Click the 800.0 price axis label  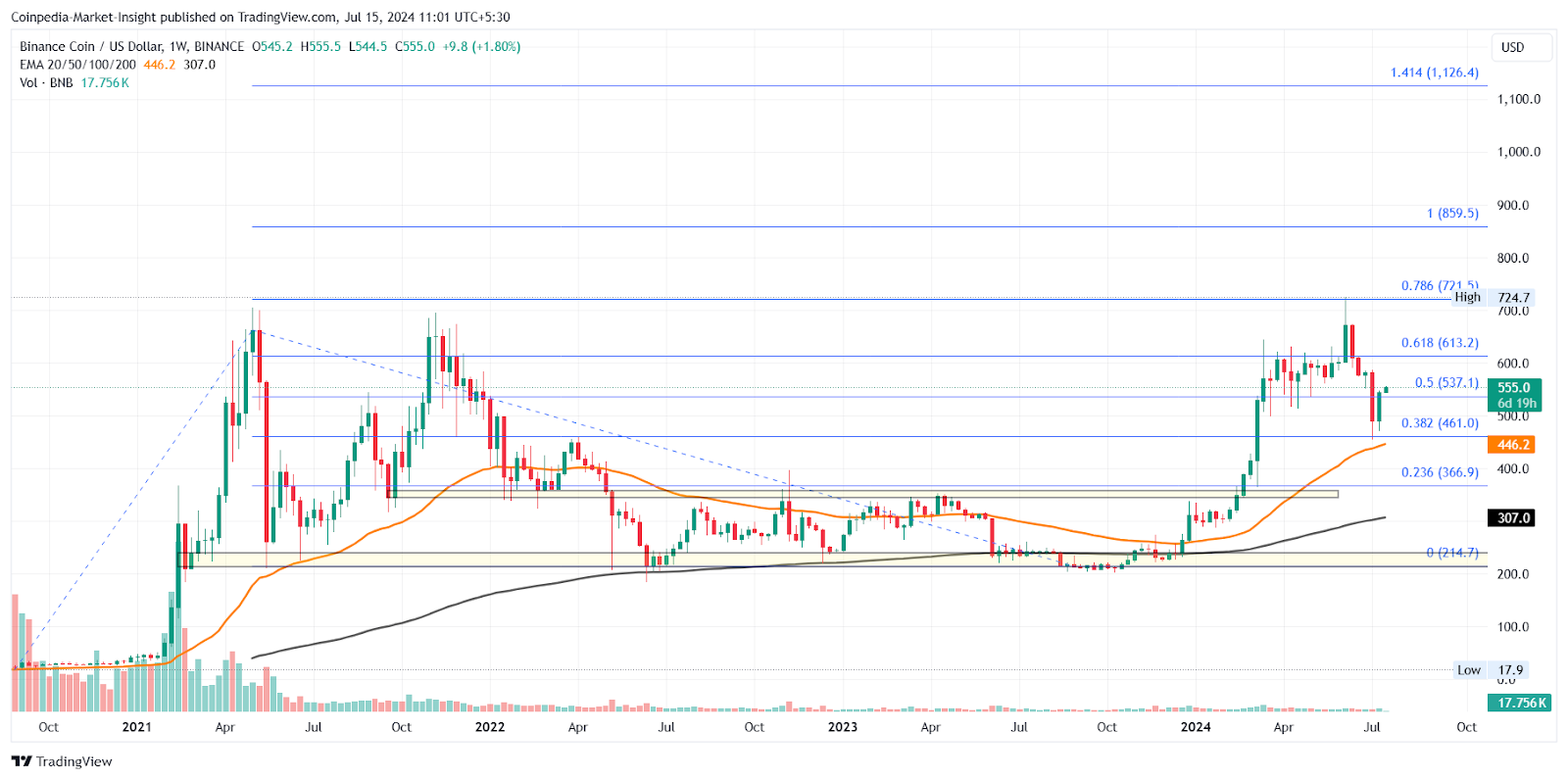(1513, 259)
